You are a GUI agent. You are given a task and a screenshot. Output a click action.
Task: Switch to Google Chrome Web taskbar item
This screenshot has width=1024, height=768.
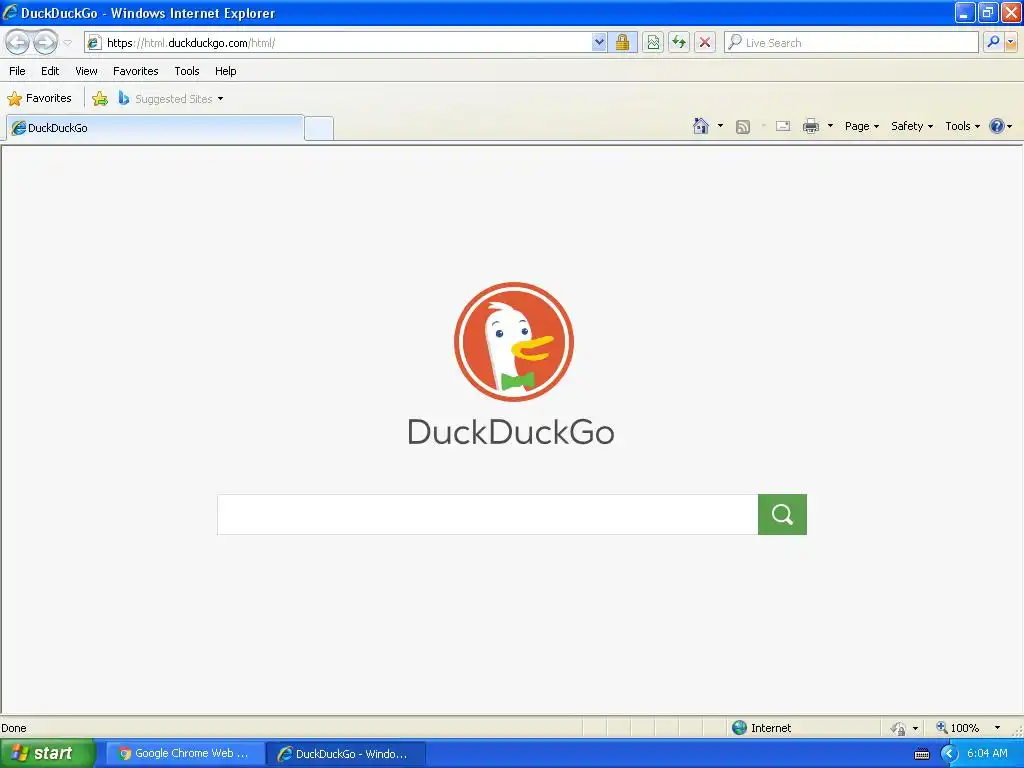(x=185, y=754)
